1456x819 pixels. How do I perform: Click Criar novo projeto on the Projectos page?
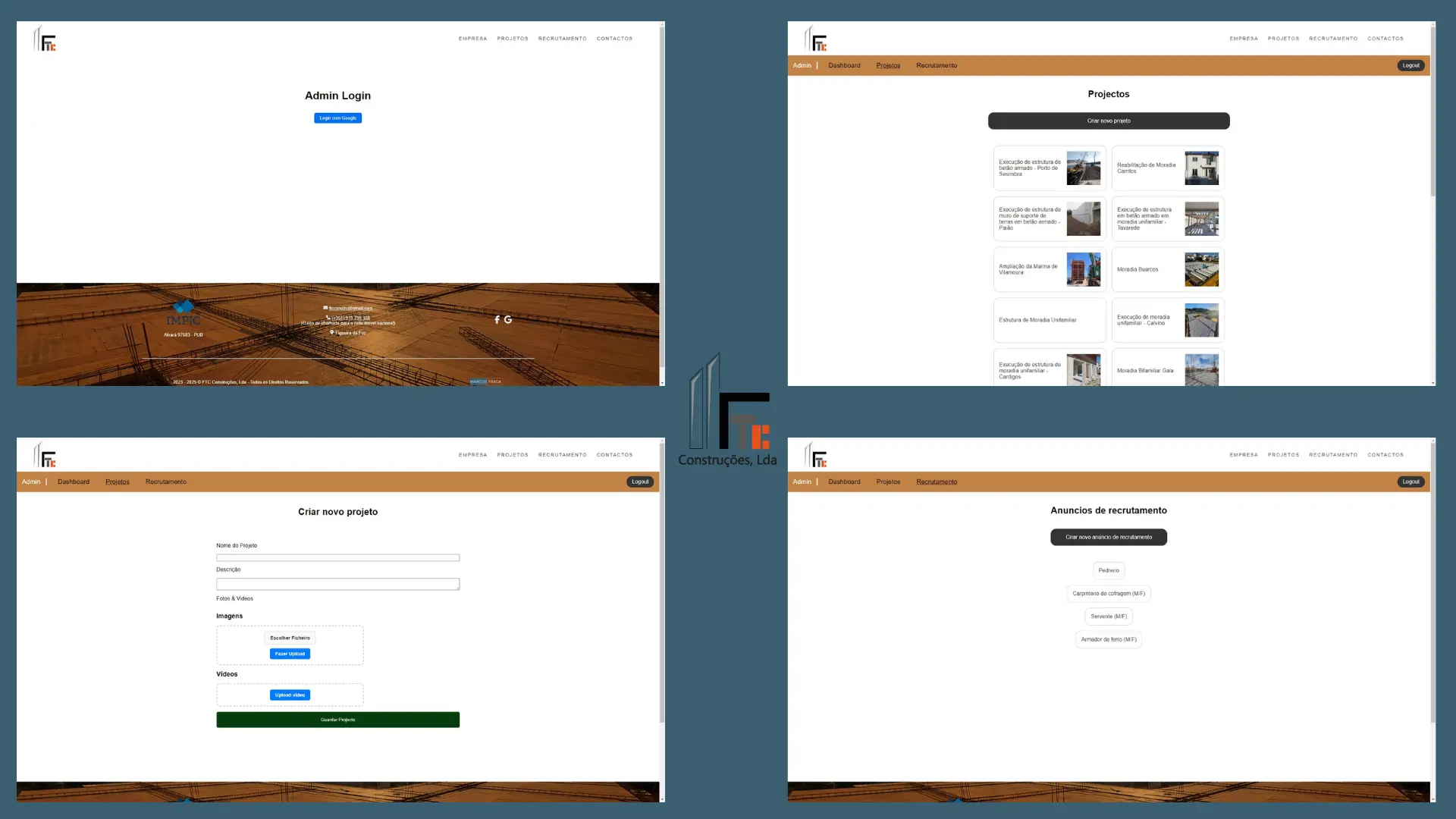(x=1108, y=121)
